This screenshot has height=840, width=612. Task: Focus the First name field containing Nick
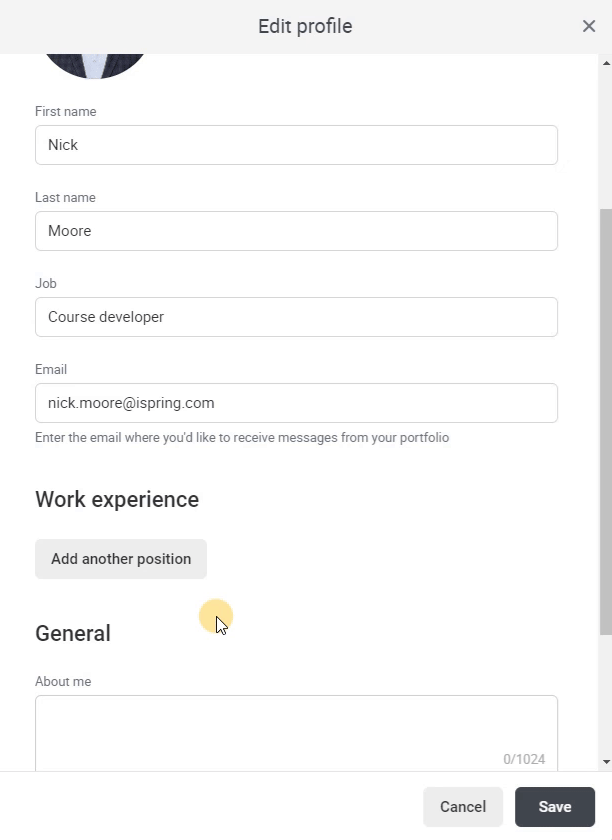pos(296,145)
